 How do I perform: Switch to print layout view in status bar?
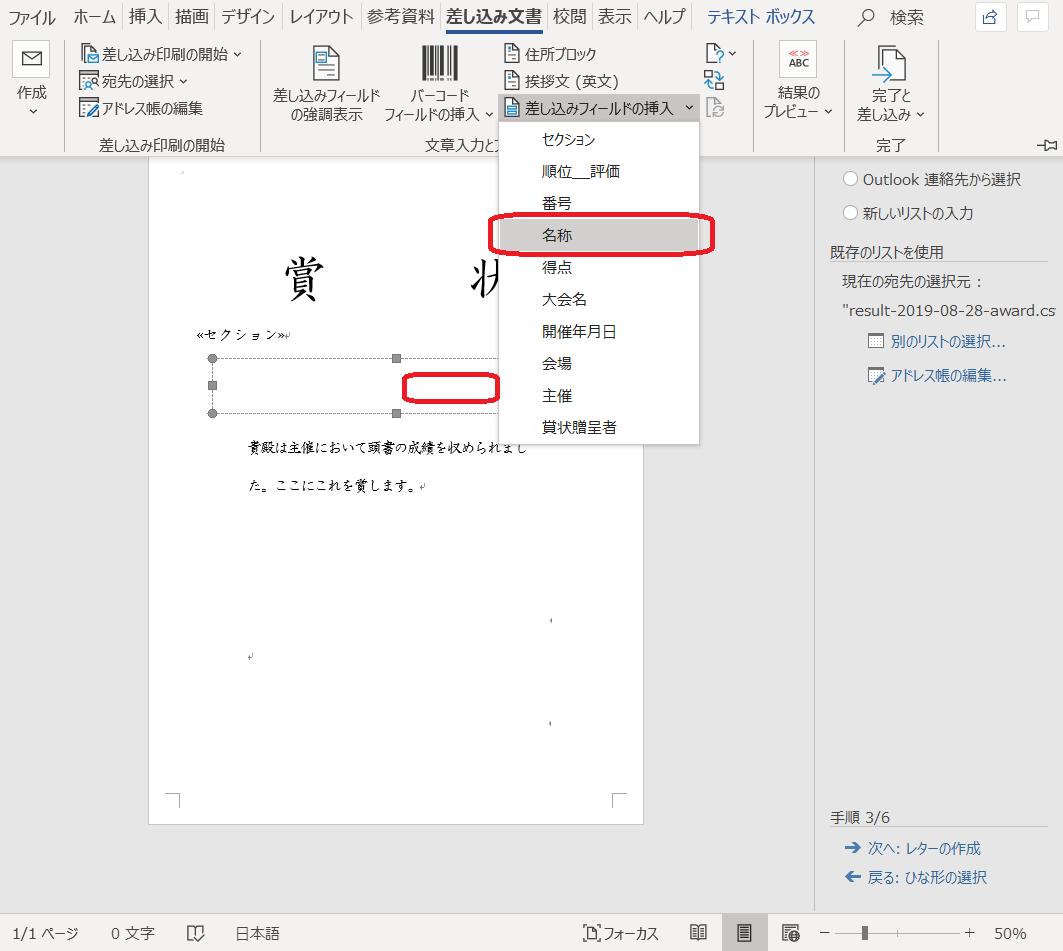click(744, 933)
